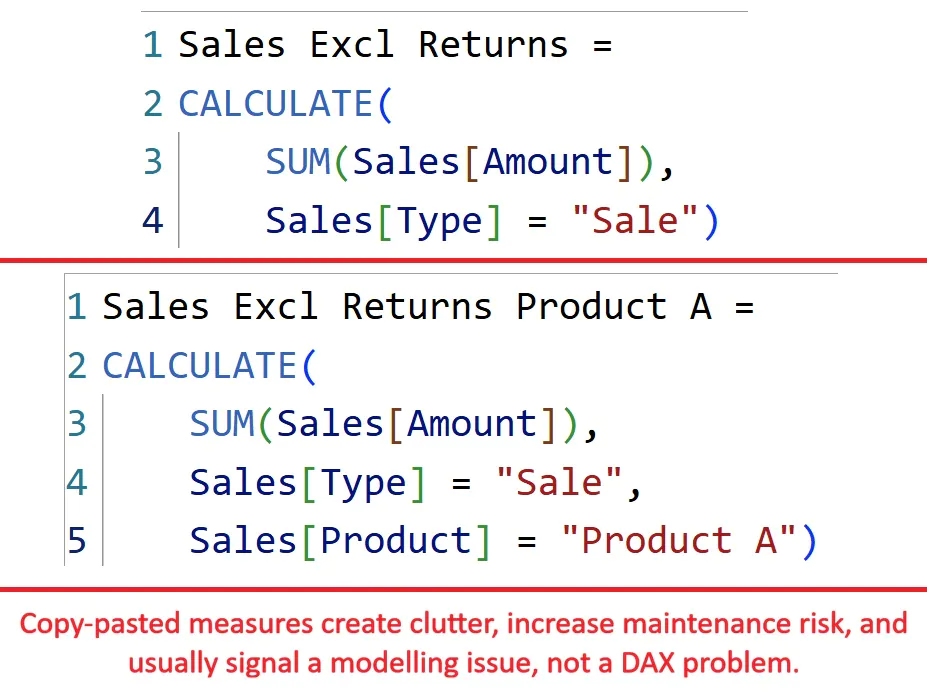Click the top measure name "Sales Excl Returns"
The height and width of the screenshot is (696, 927).
373,45
